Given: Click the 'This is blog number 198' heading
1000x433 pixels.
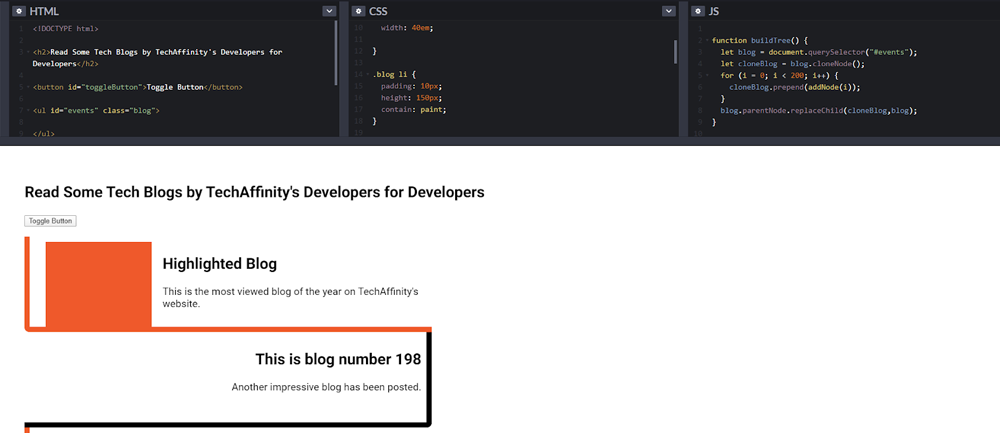Looking at the screenshot, I should click(x=337, y=360).
